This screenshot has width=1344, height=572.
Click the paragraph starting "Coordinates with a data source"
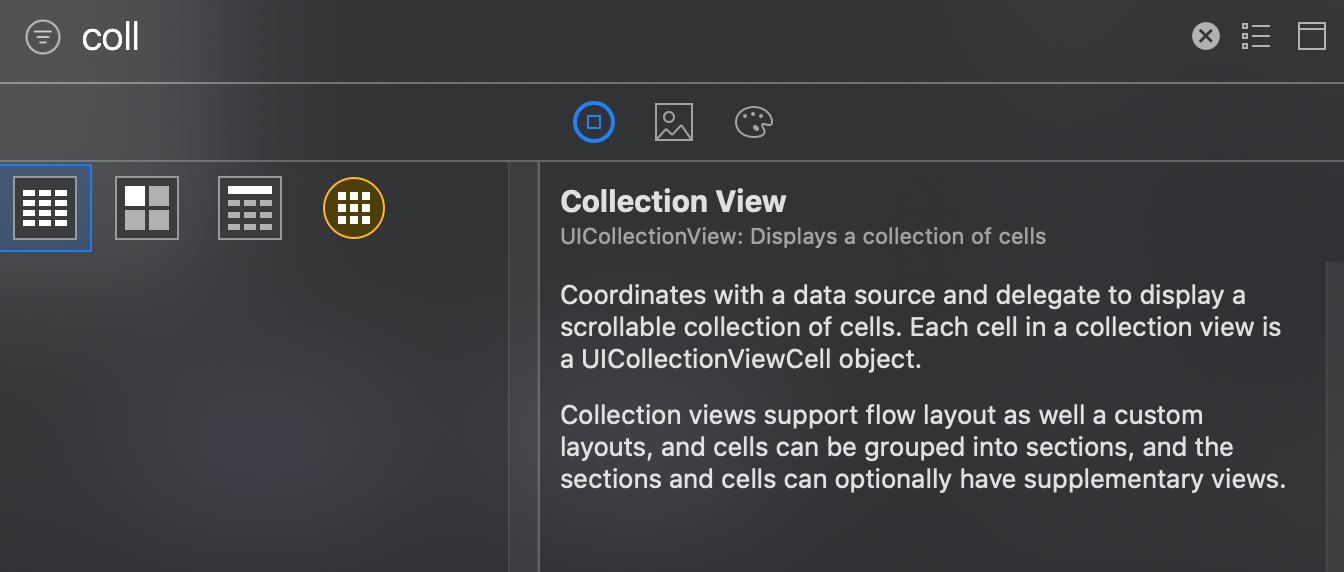tap(920, 327)
